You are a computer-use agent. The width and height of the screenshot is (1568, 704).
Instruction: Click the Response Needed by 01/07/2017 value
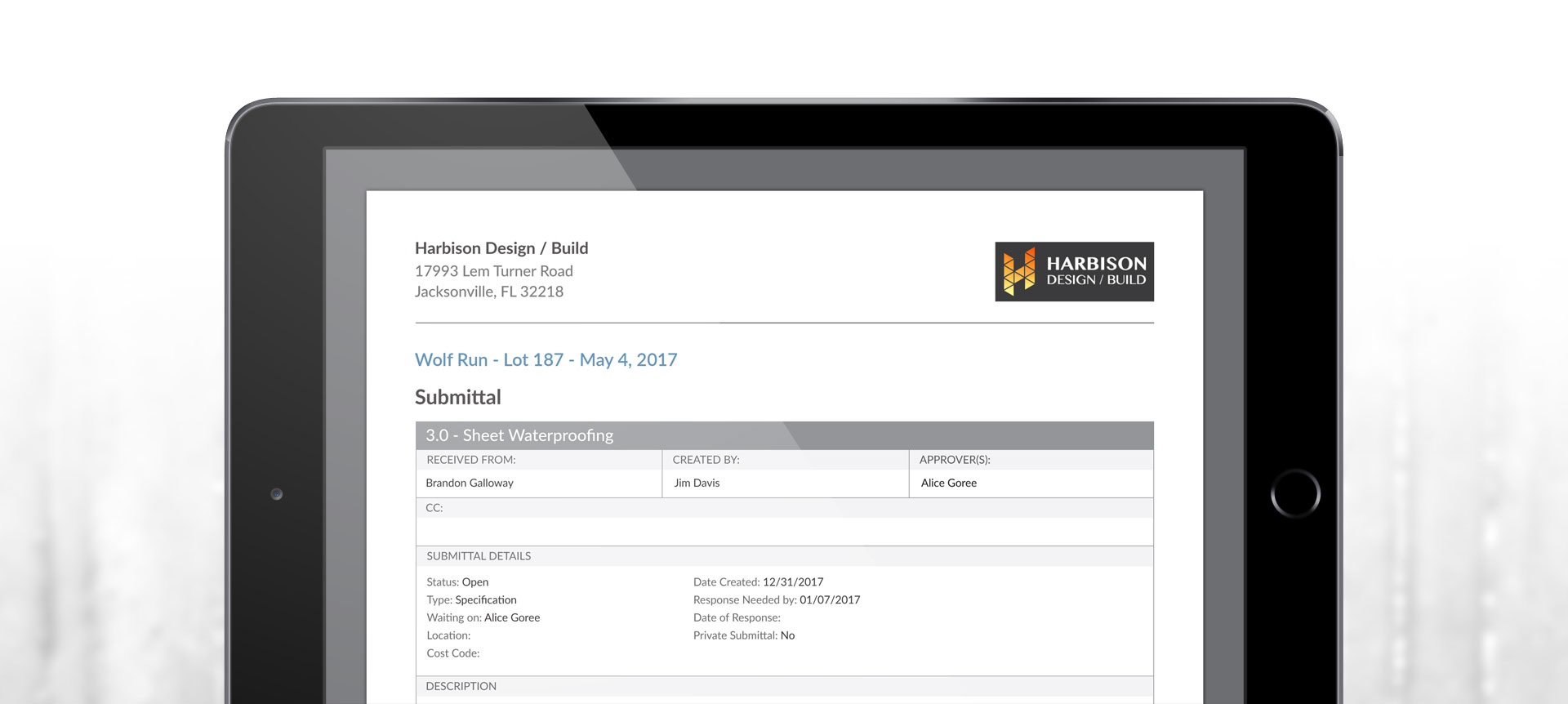[777, 600]
